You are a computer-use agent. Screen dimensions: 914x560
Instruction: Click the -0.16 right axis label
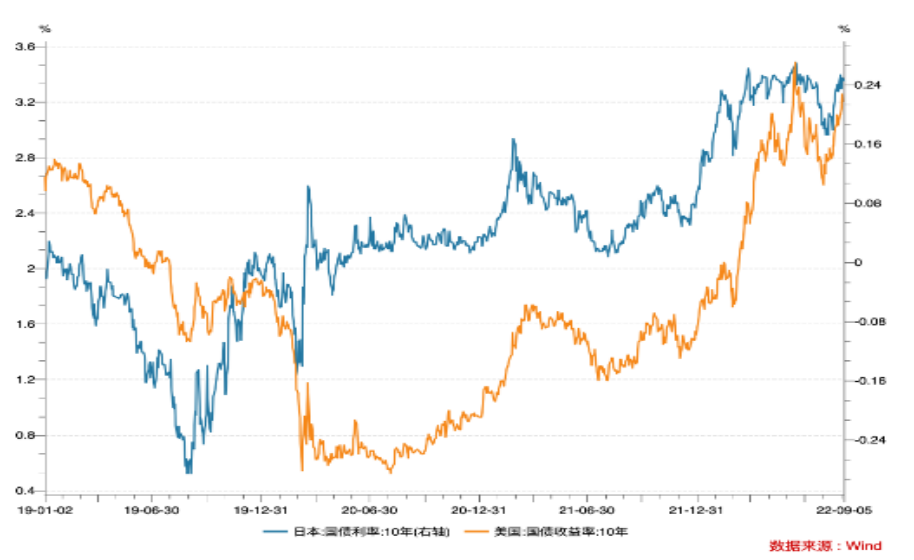pyautogui.click(x=868, y=381)
